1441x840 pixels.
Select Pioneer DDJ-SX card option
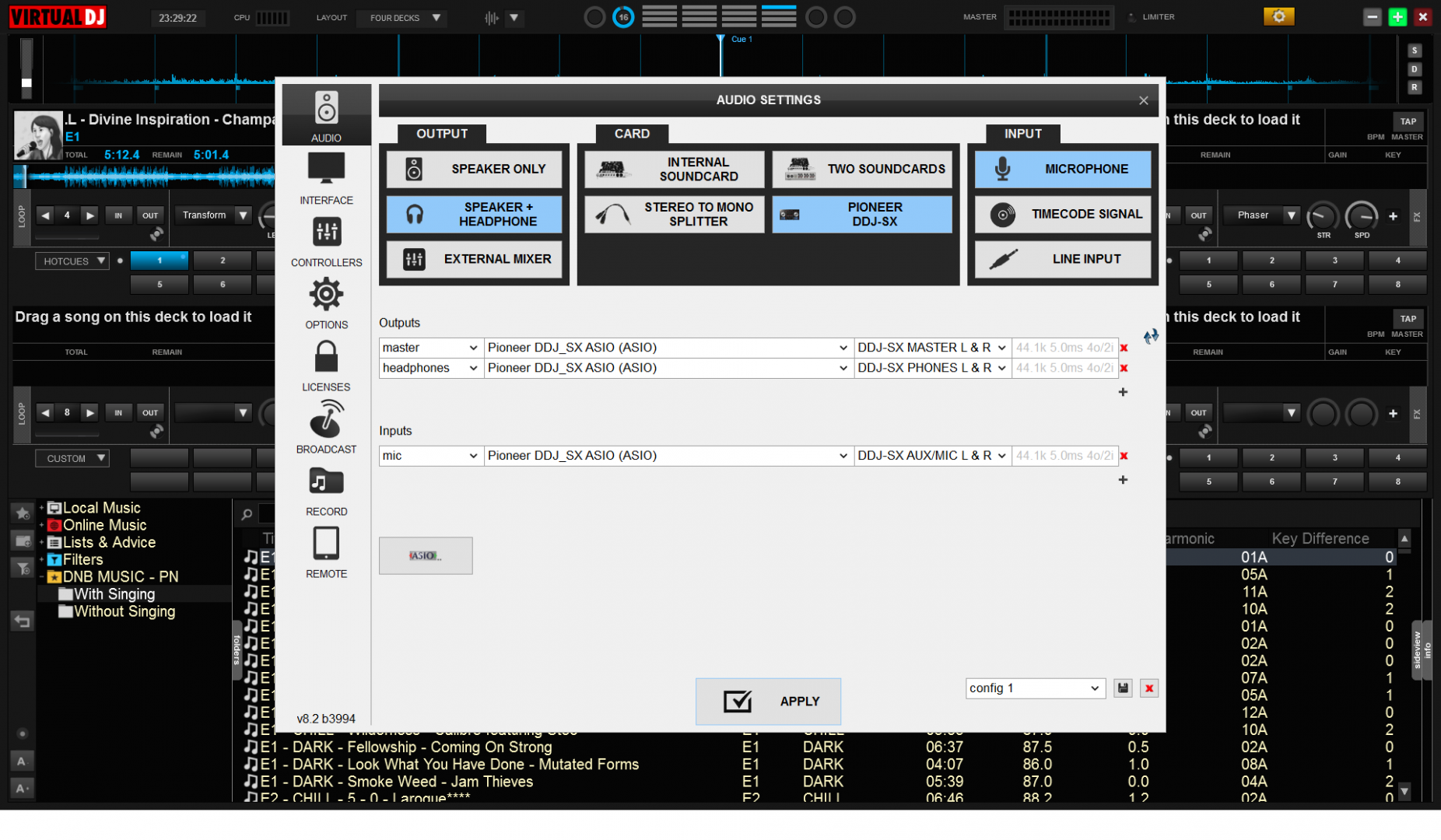point(862,214)
